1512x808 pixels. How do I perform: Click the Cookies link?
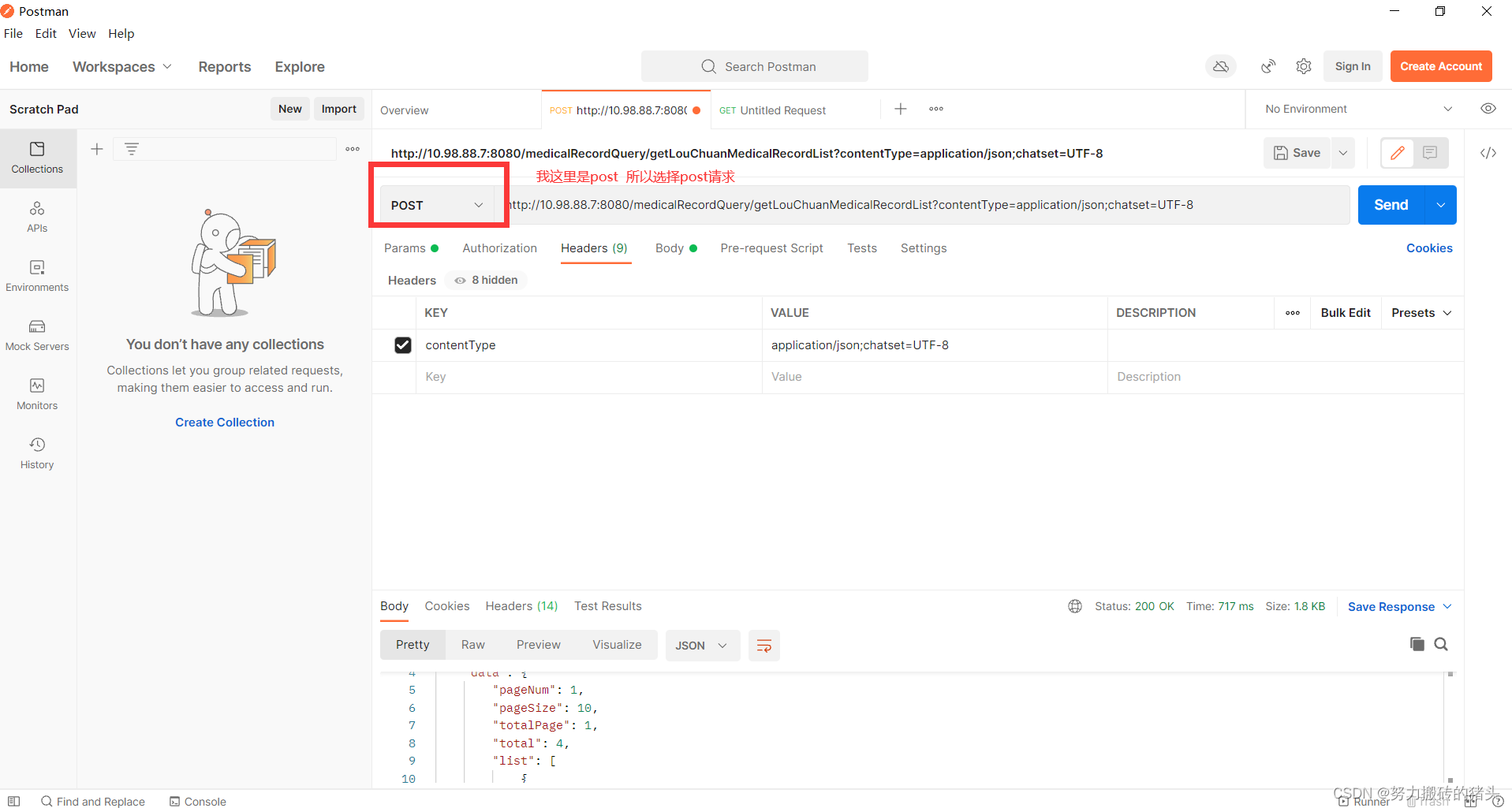(x=1429, y=248)
